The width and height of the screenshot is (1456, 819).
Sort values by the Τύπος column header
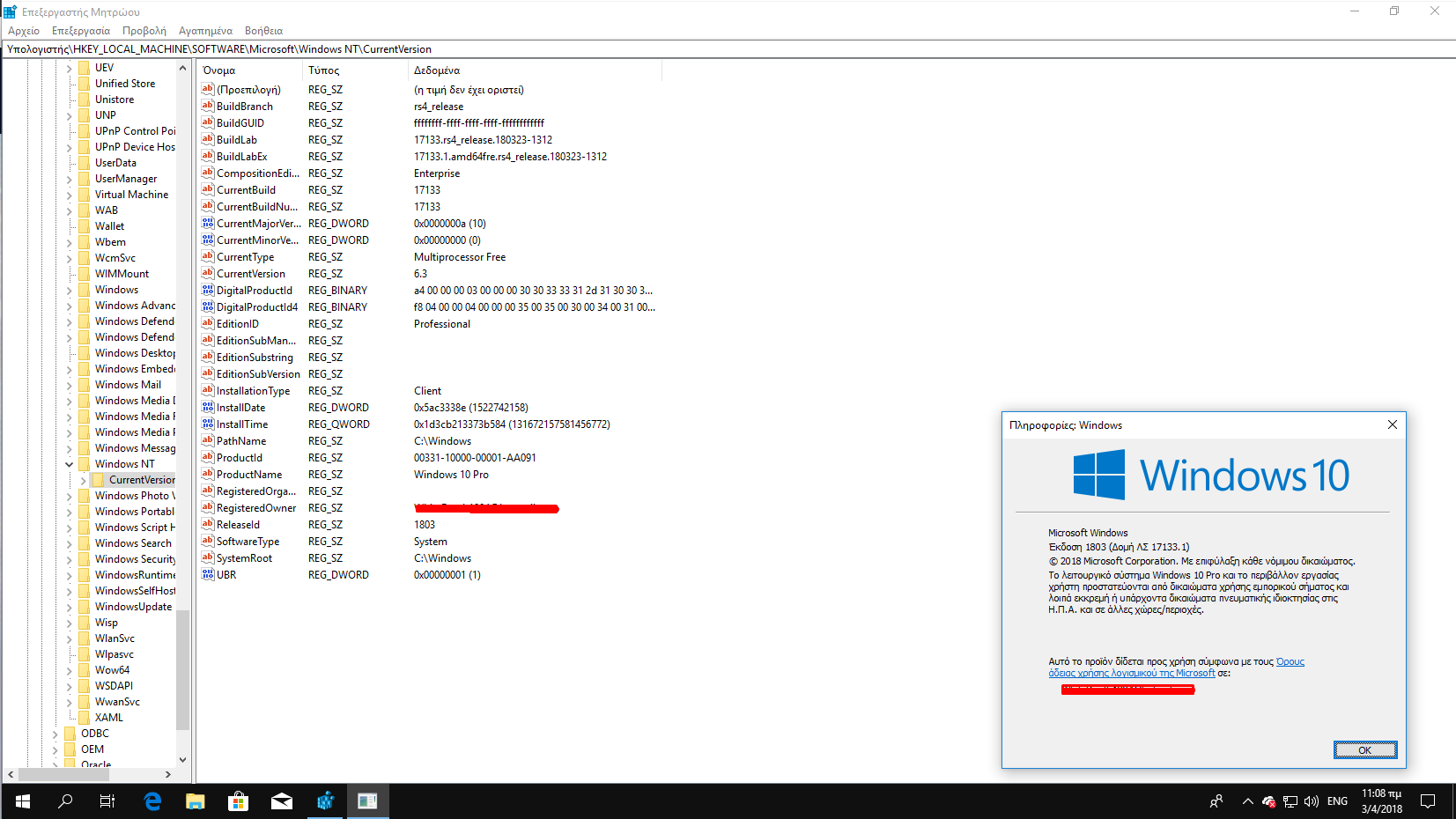coord(356,70)
